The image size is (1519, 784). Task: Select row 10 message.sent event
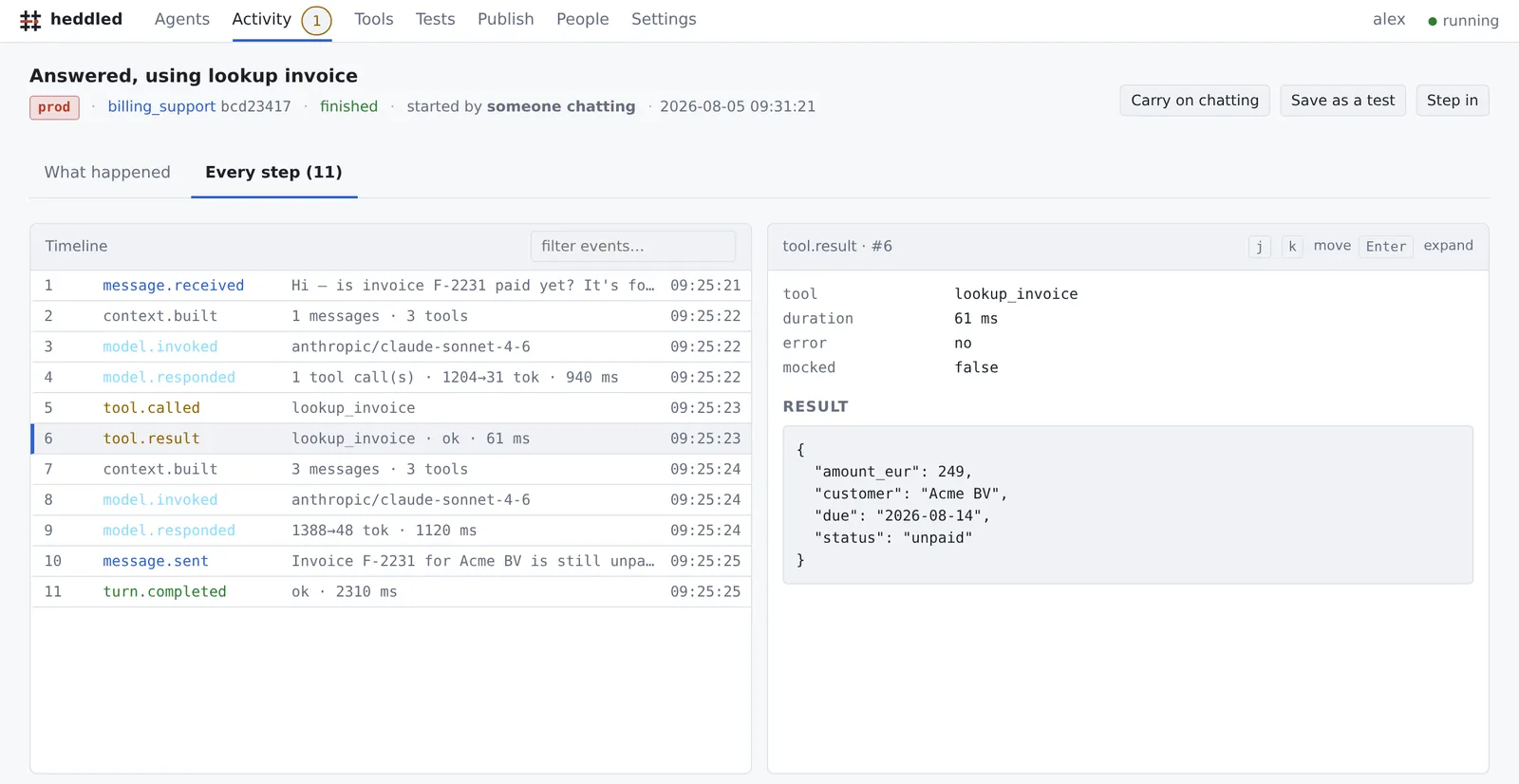(391, 561)
